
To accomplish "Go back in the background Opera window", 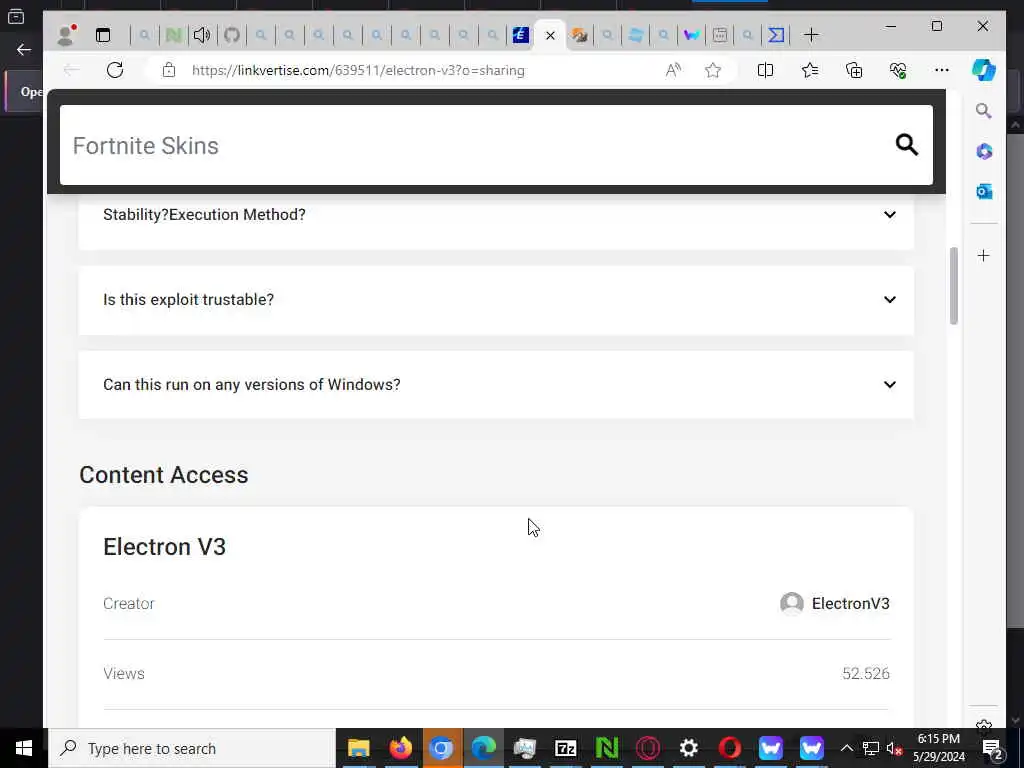I will pyautogui.click(x=24, y=50).
